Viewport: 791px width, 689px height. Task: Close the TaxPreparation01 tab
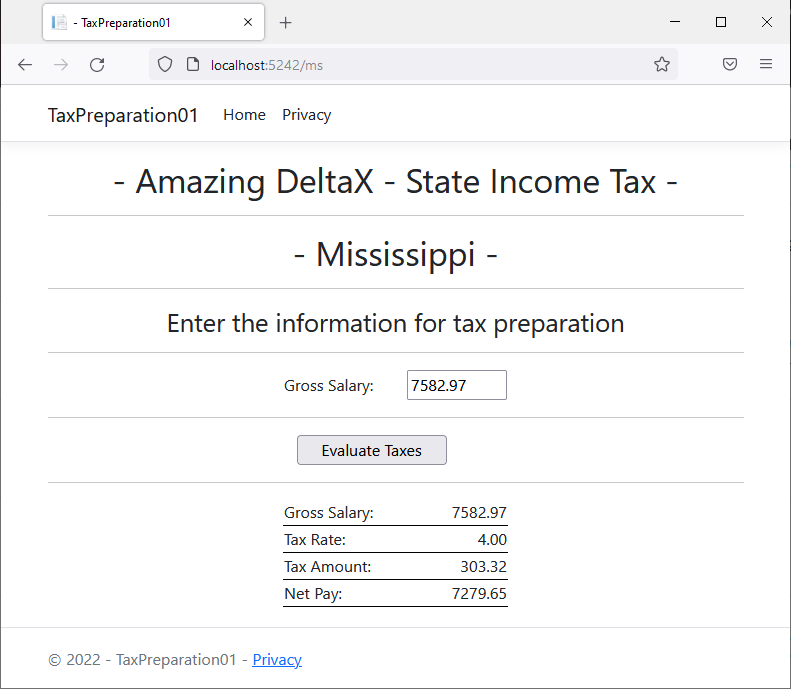click(248, 22)
